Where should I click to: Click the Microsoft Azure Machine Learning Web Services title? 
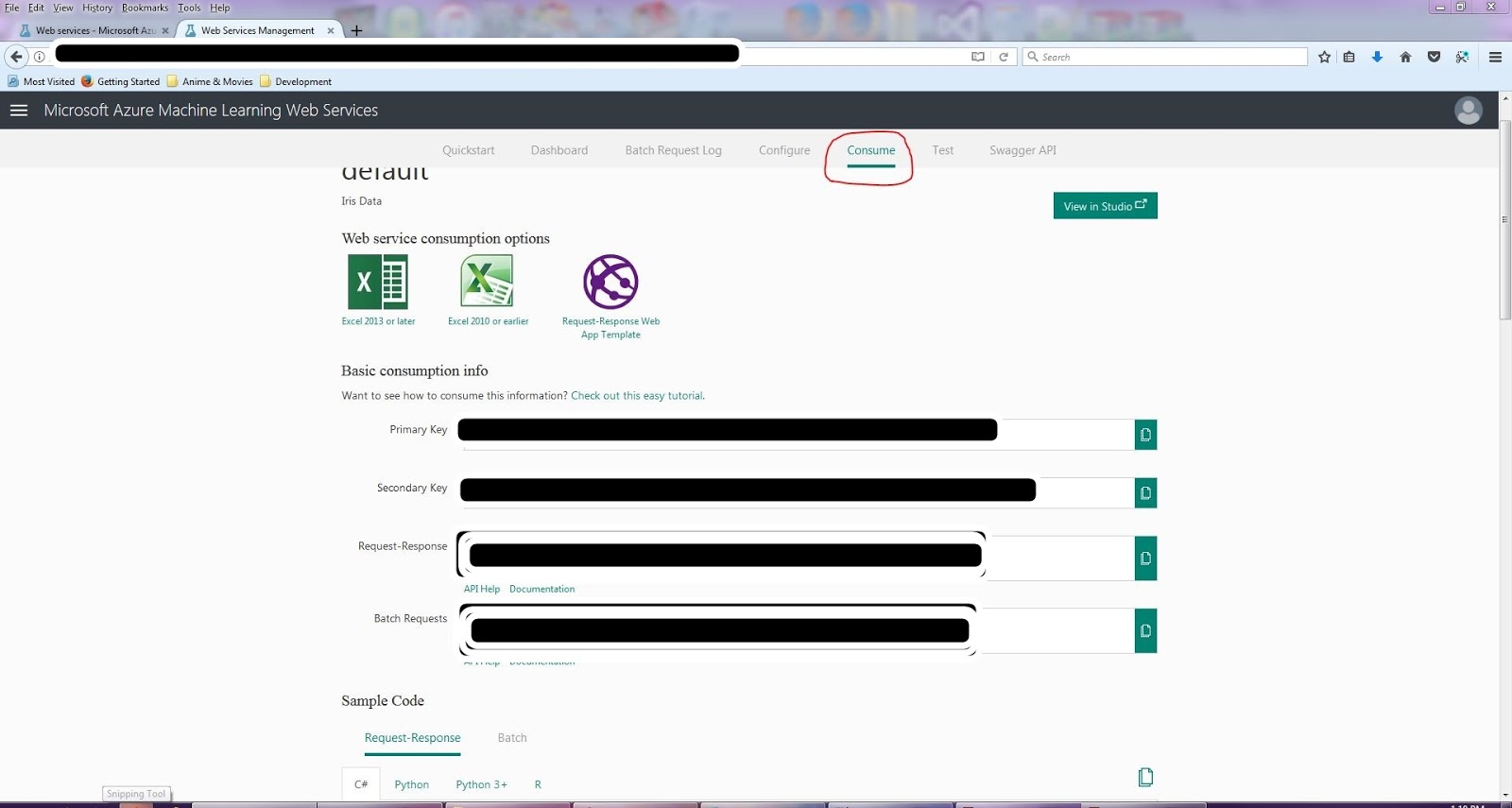[211, 111]
